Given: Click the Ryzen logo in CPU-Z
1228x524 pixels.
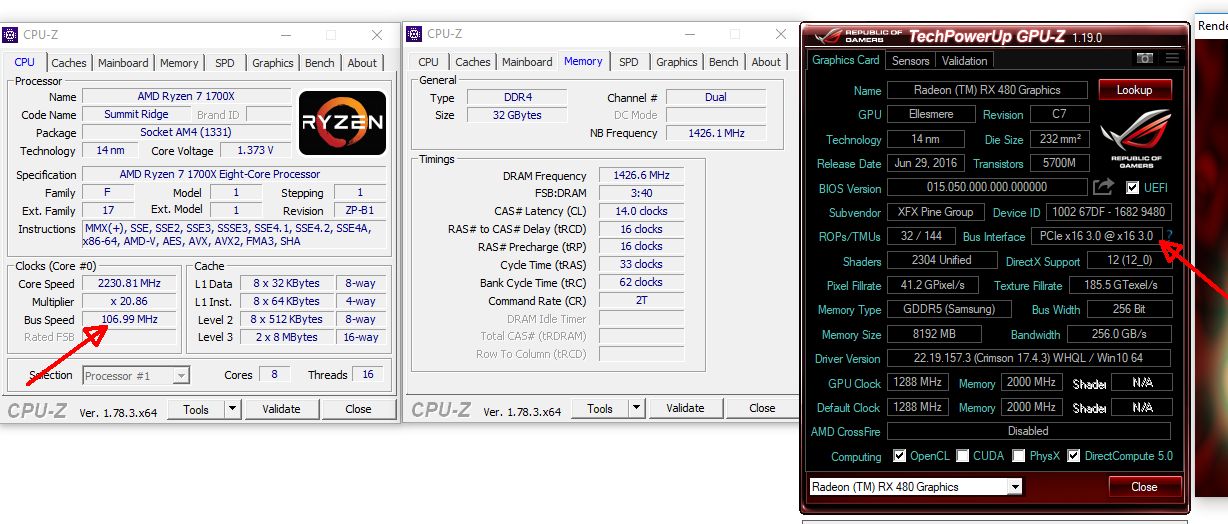Looking at the screenshot, I should [342, 123].
